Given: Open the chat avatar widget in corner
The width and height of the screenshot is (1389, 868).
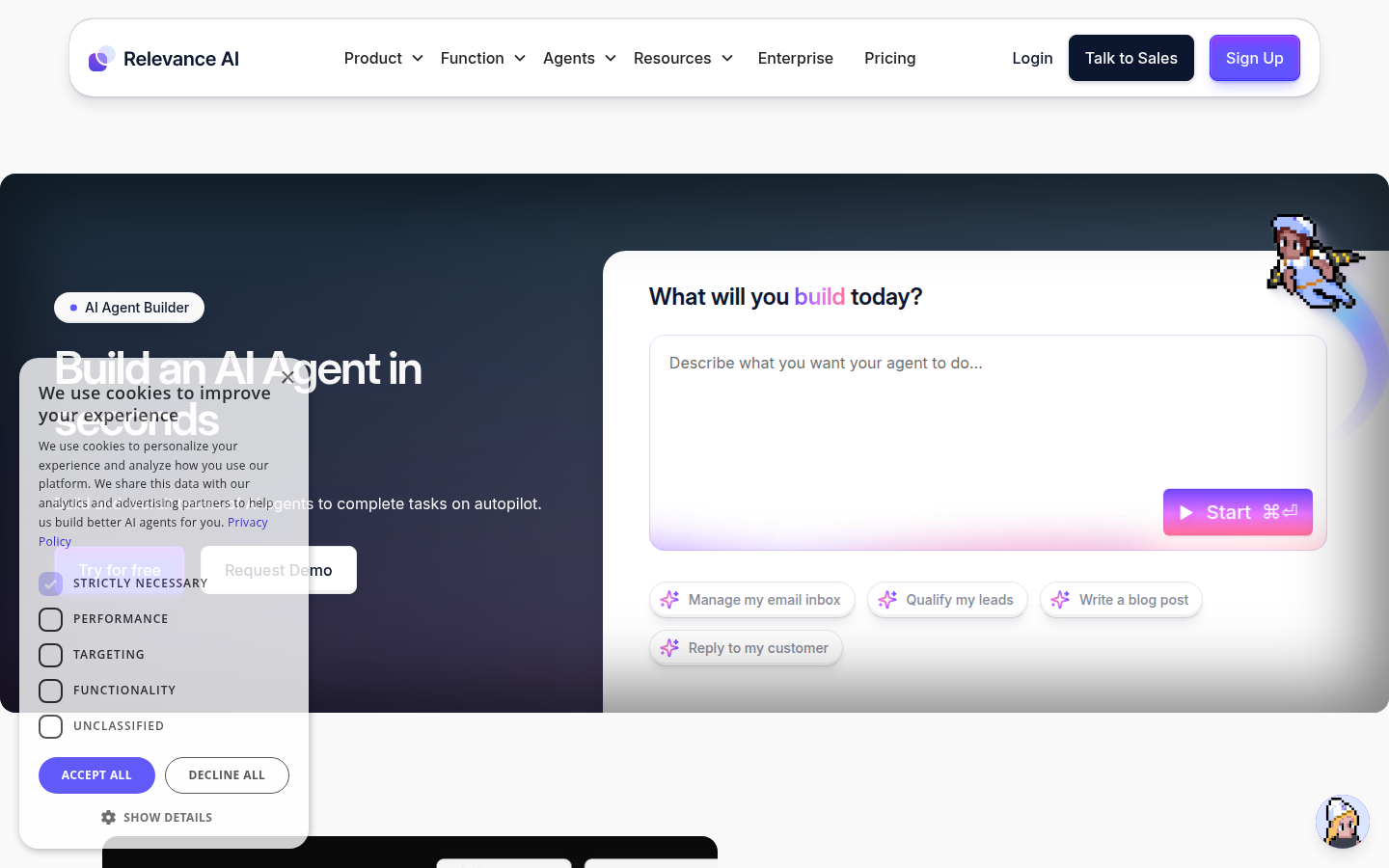Looking at the screenshot, I should [1342, 822].
